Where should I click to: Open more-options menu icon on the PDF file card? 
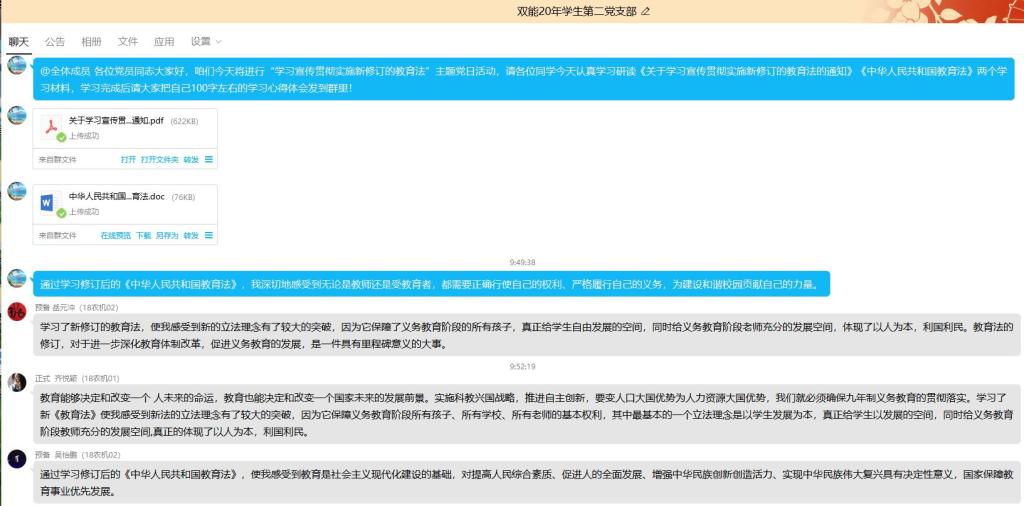209,159
